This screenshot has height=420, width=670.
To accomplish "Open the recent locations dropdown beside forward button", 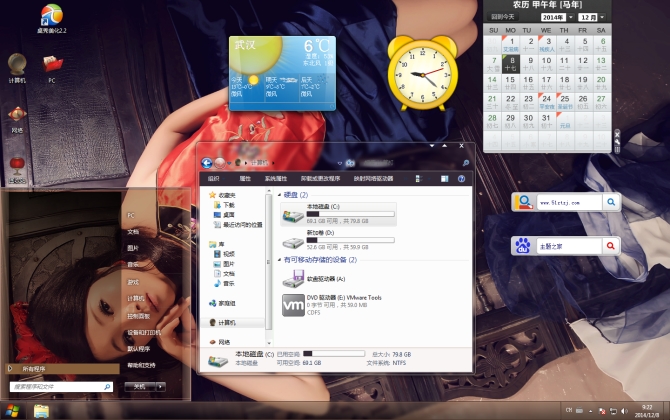I will coord(229,163).
